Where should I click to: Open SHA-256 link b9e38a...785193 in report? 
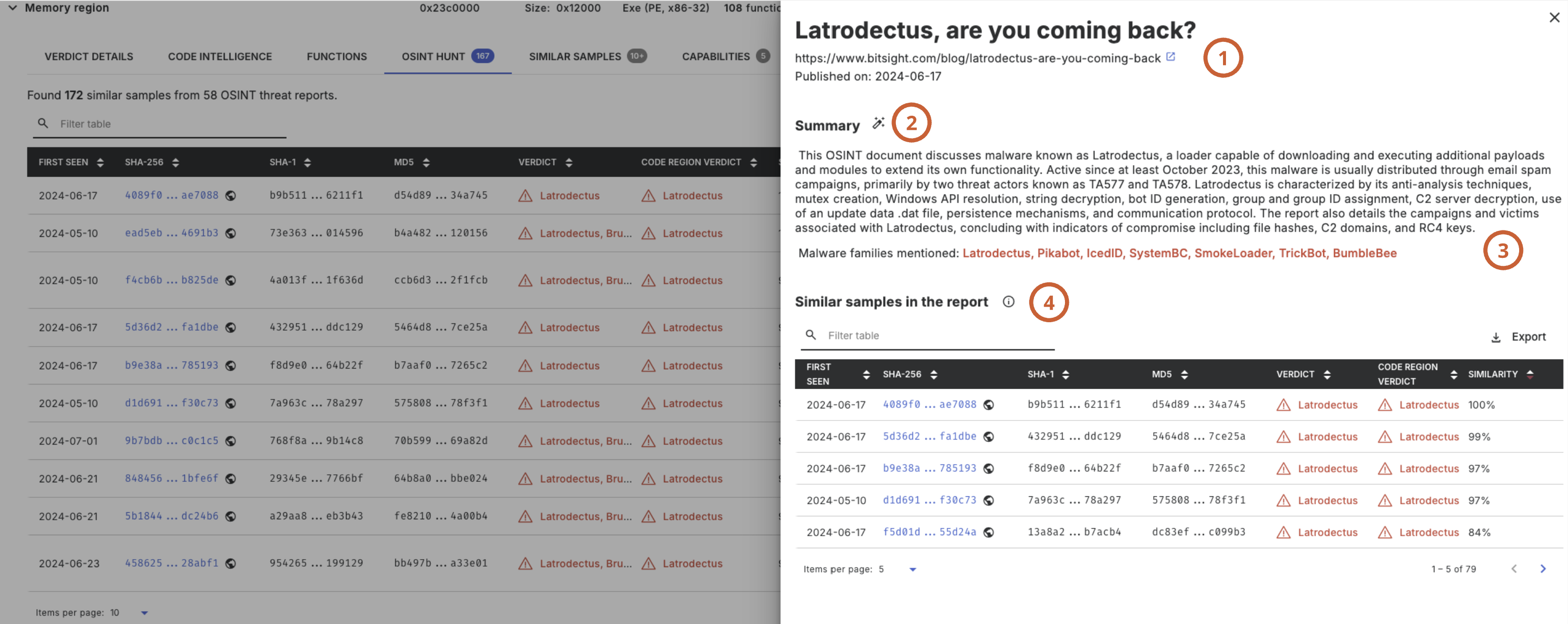click(x=929, y=468)
